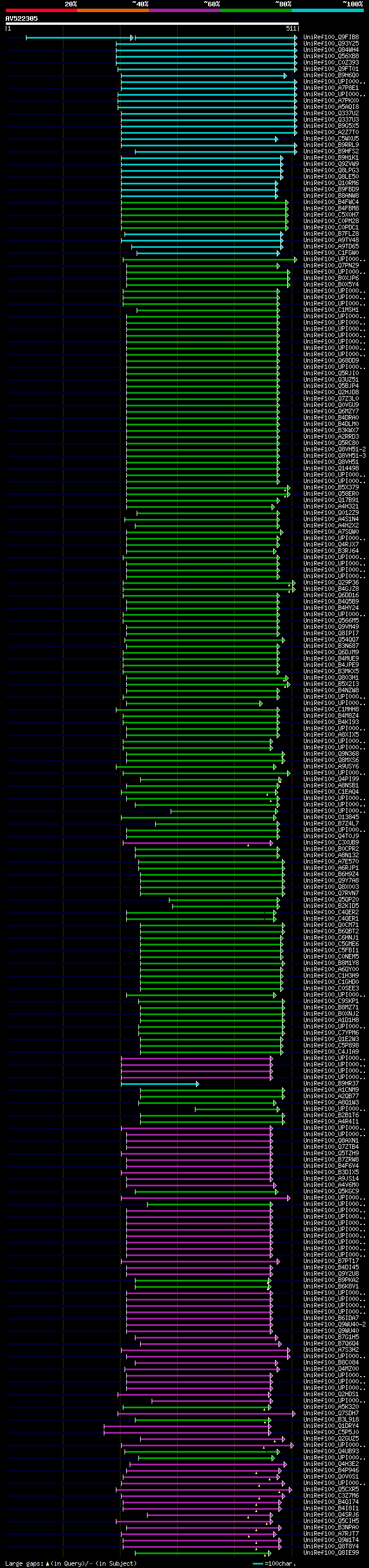Select the UniRef100_B9RRL9 entry

pos(332,145)
